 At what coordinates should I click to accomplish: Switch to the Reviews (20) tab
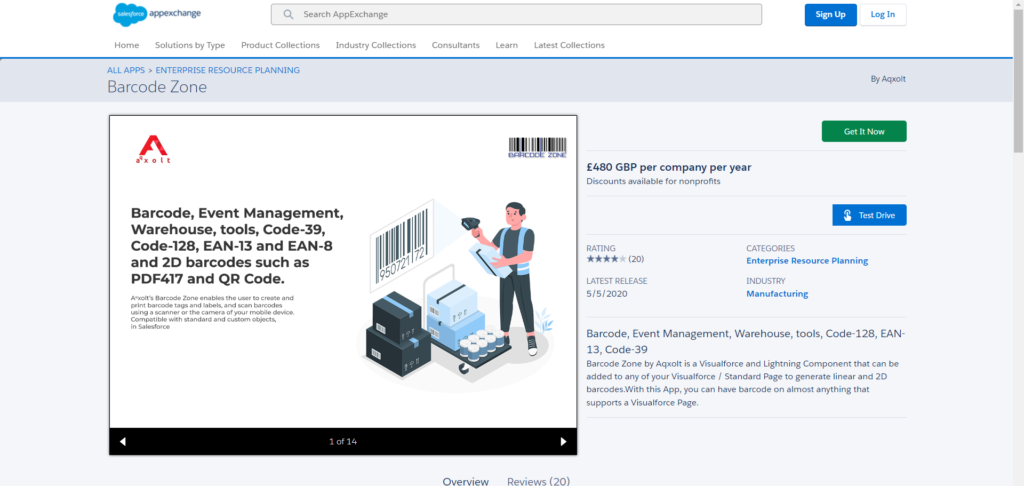[538, 480]
